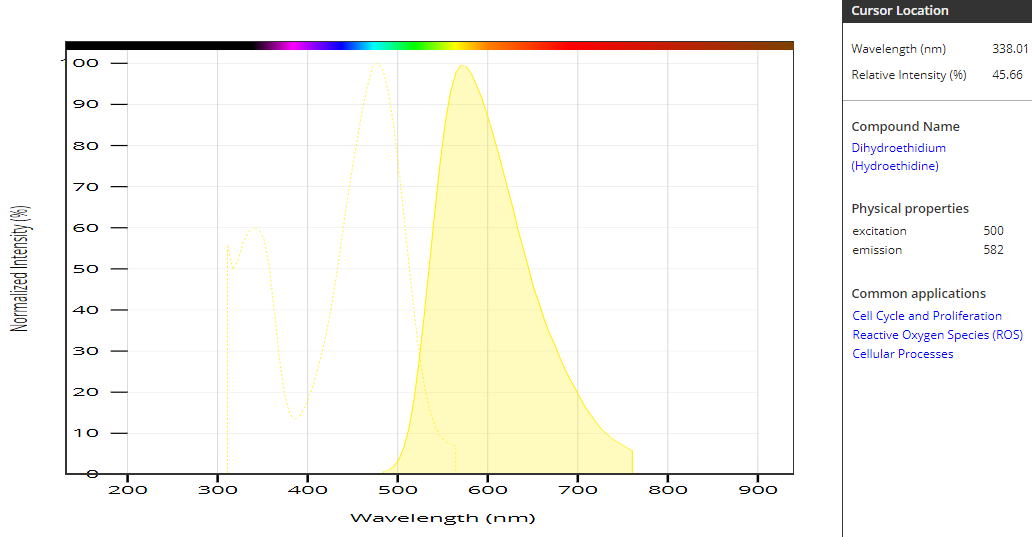Click the Physical properties heading
This screenshot has height=537, width=1032.
(909, 209)
